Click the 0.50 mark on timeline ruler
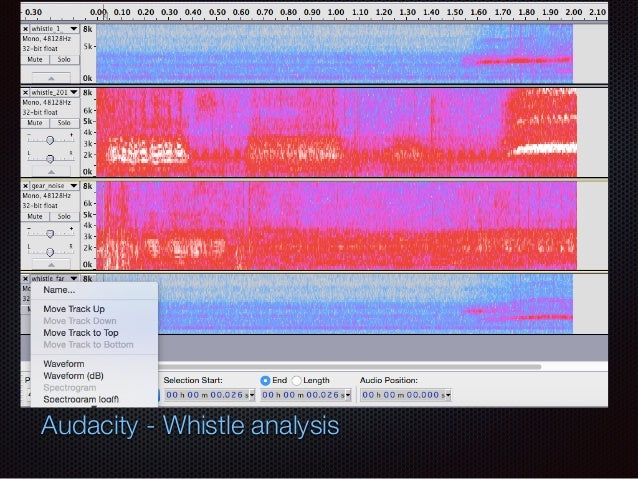638x479 pixels. point(217,12)
